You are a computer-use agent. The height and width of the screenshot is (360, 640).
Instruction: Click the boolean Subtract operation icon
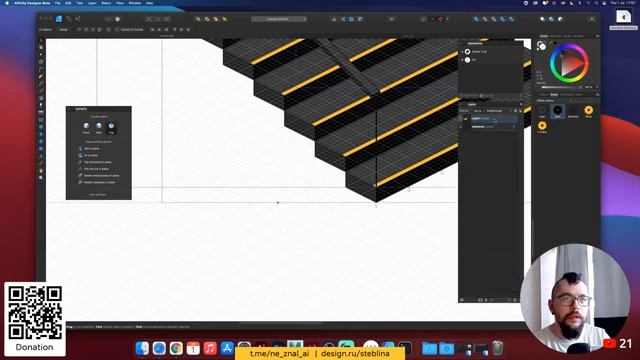[485, 19]
